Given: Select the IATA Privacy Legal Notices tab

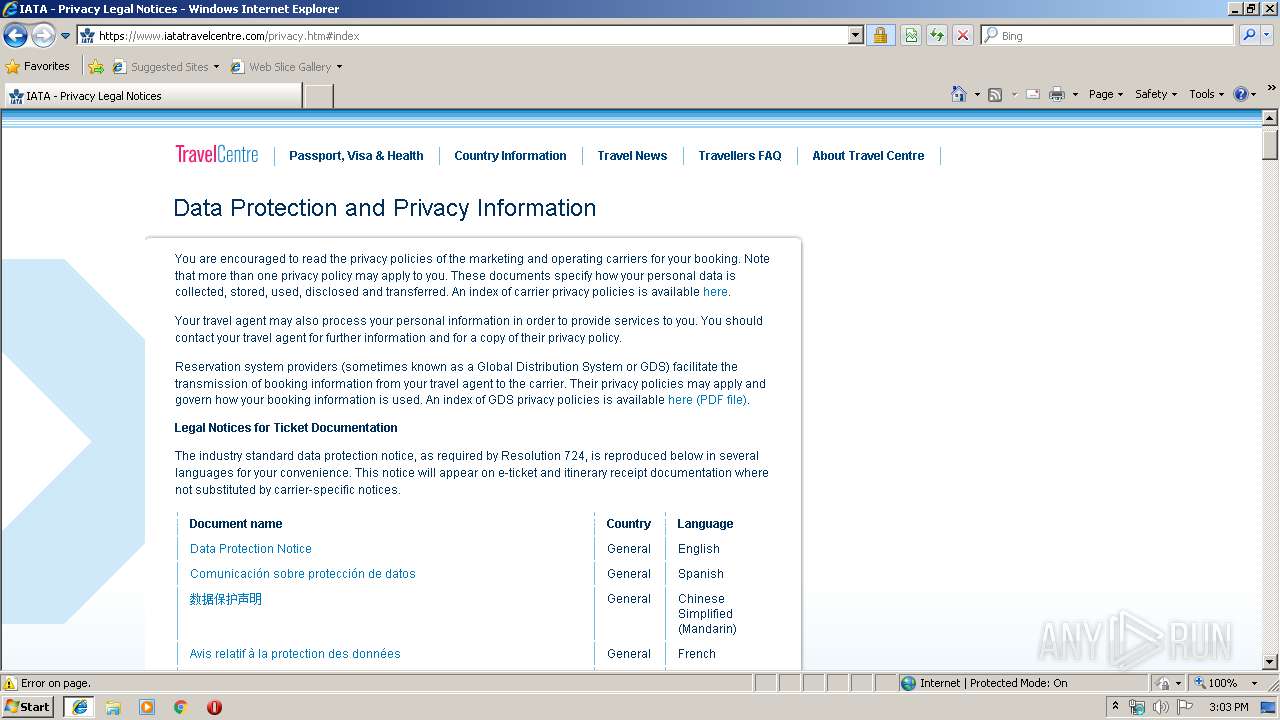Looking at the screenshot, I should point(152,96).
